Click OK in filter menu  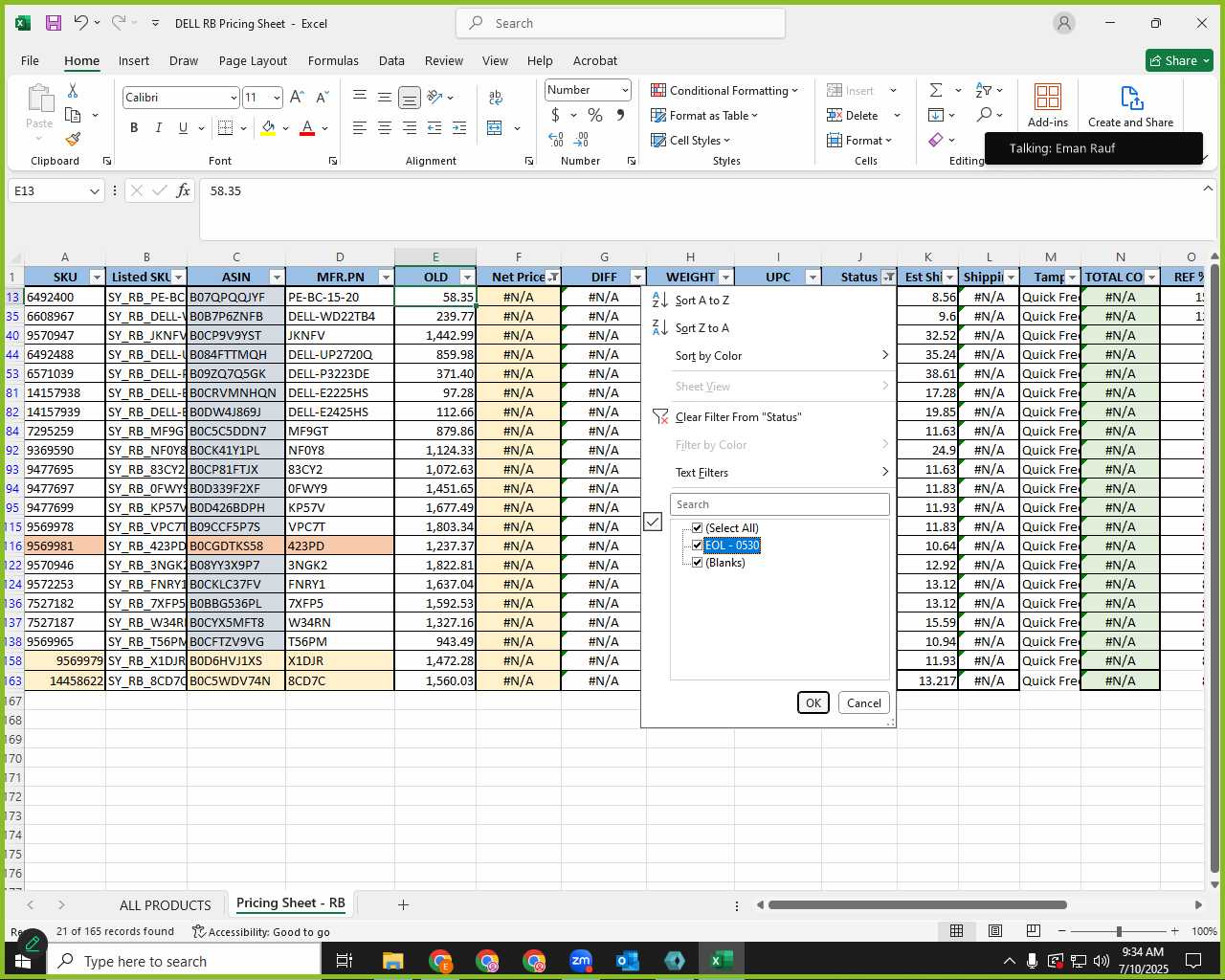(x=813, y=702)
